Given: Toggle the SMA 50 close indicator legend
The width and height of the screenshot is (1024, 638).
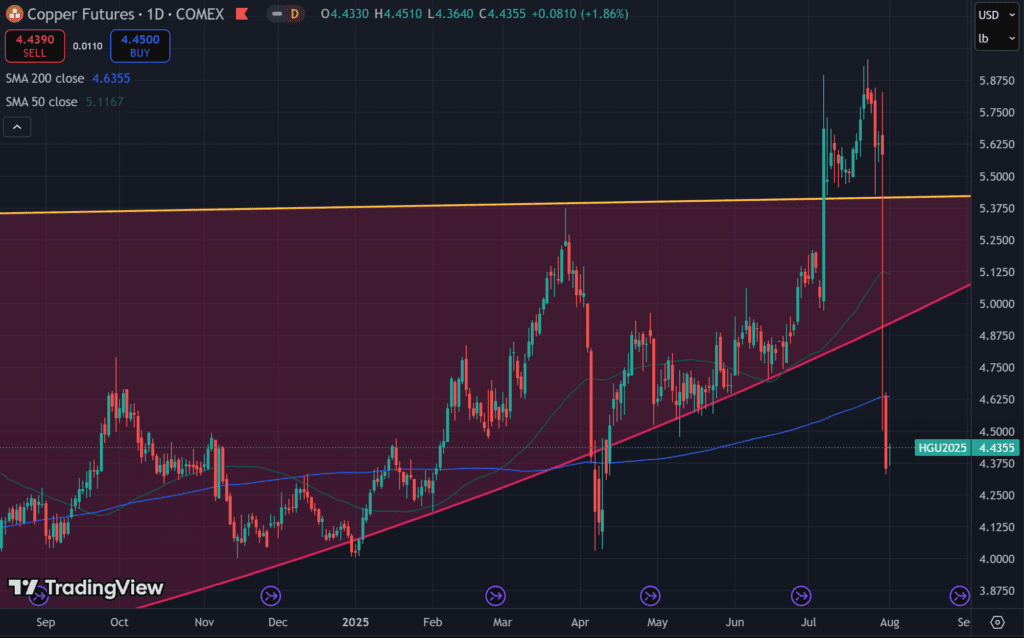Looking at the screenshot, I should pos(41,102).
